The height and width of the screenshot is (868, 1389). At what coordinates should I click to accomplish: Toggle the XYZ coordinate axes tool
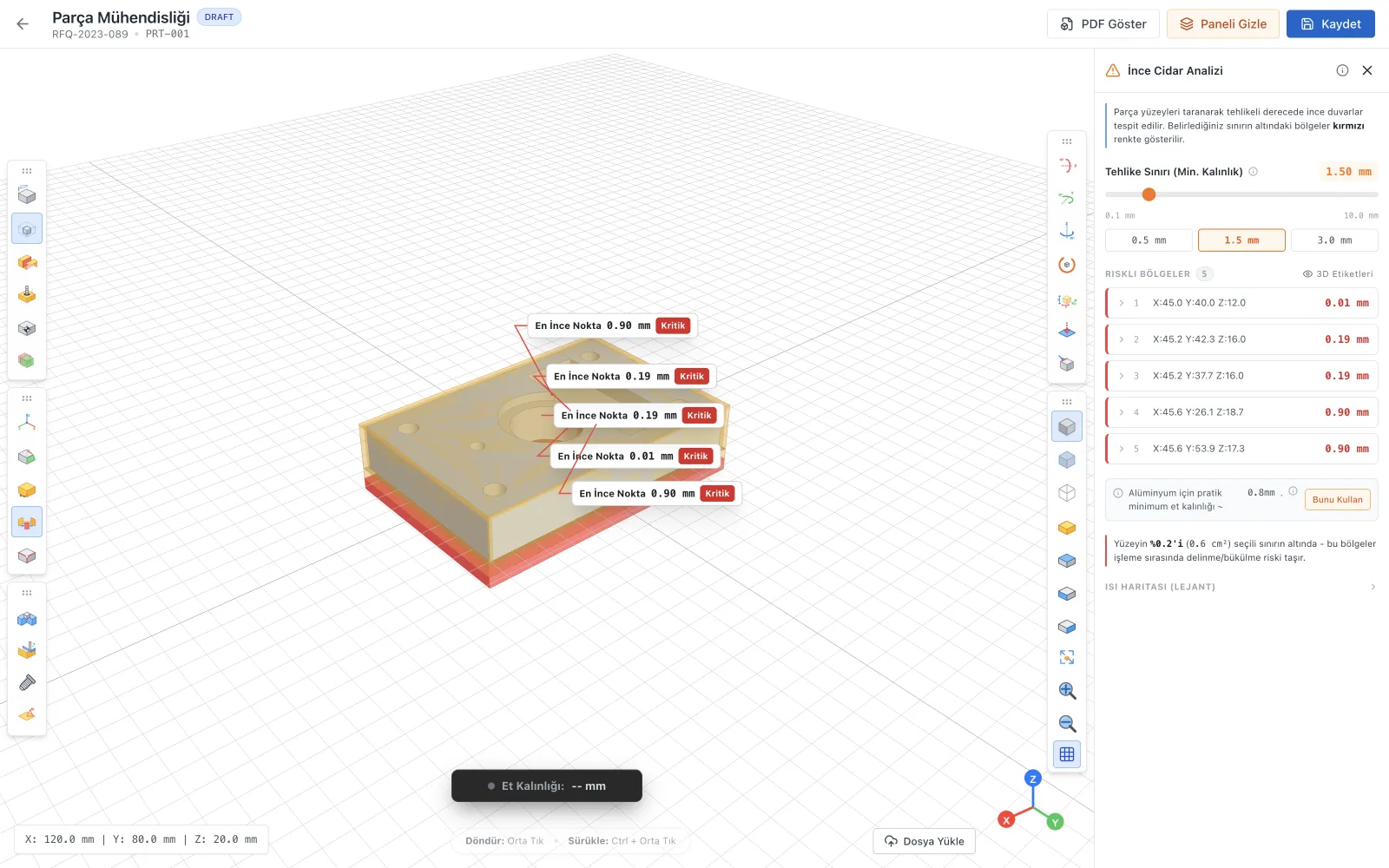(27, 423)
